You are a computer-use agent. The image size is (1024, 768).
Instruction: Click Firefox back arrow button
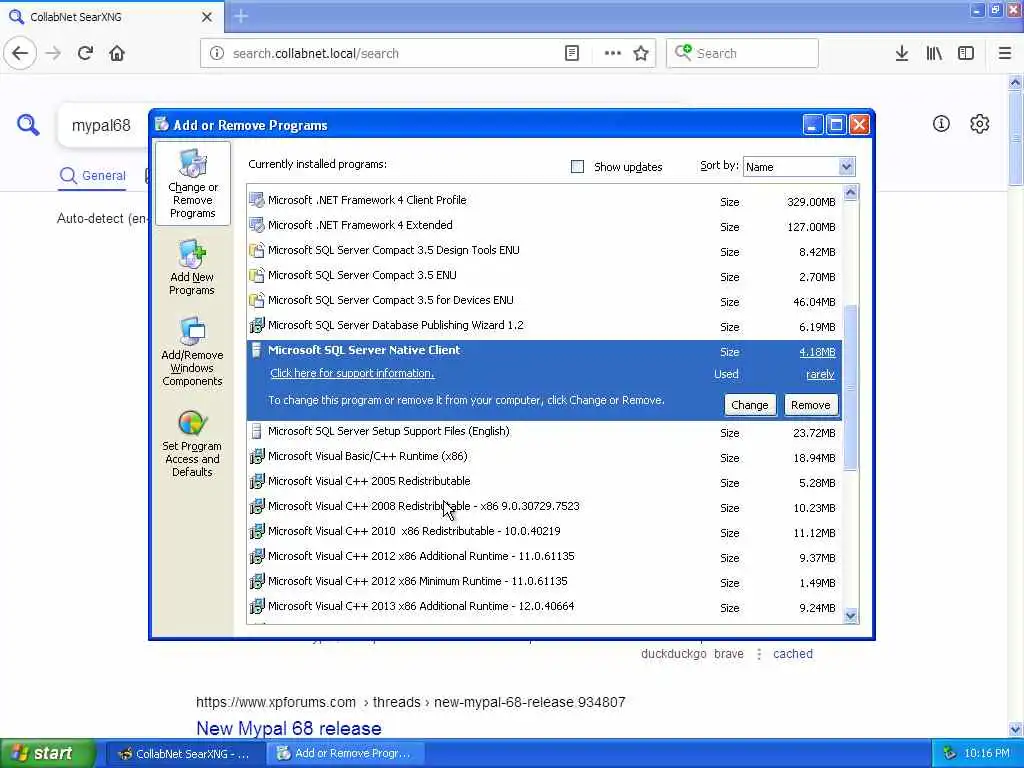point(20,53)
